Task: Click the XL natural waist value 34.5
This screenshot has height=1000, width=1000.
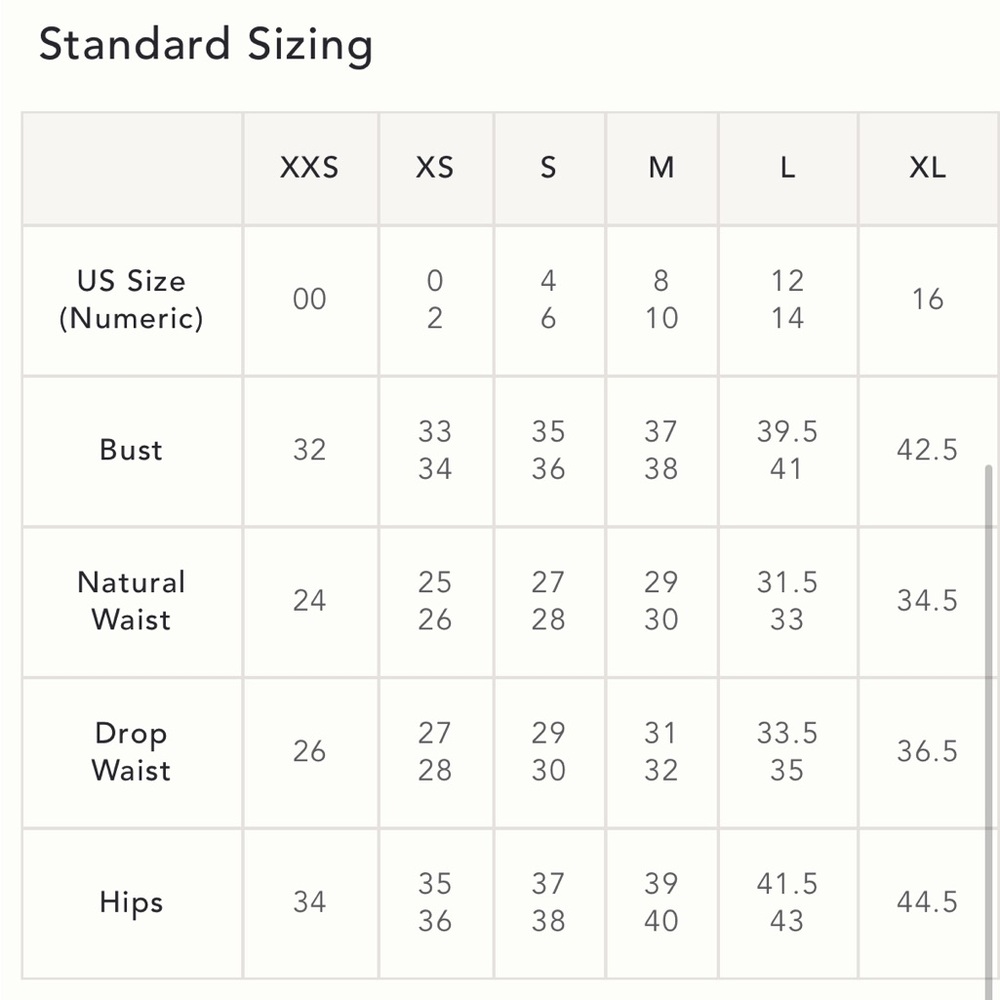Action: pos(927,601)
